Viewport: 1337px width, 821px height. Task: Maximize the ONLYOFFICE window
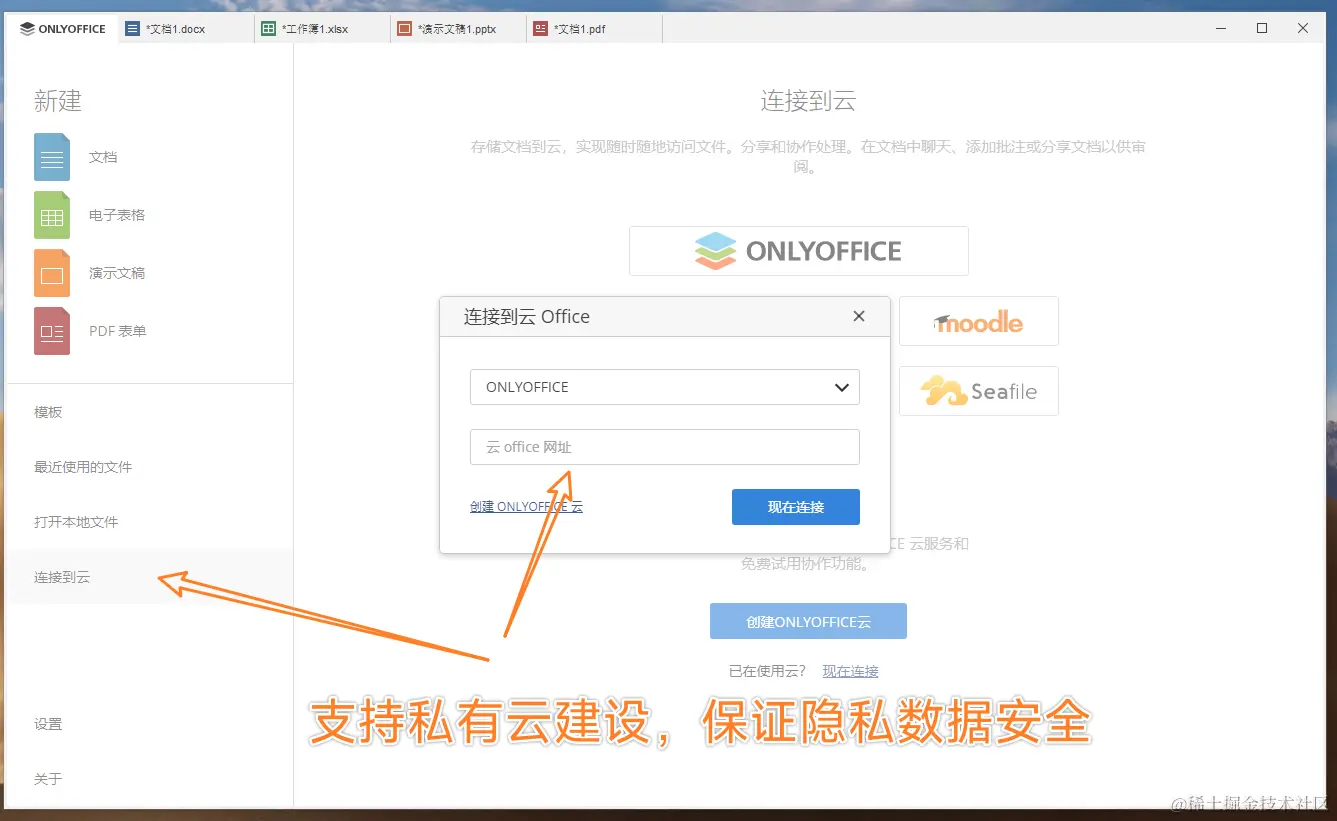tap(1262, 29)
